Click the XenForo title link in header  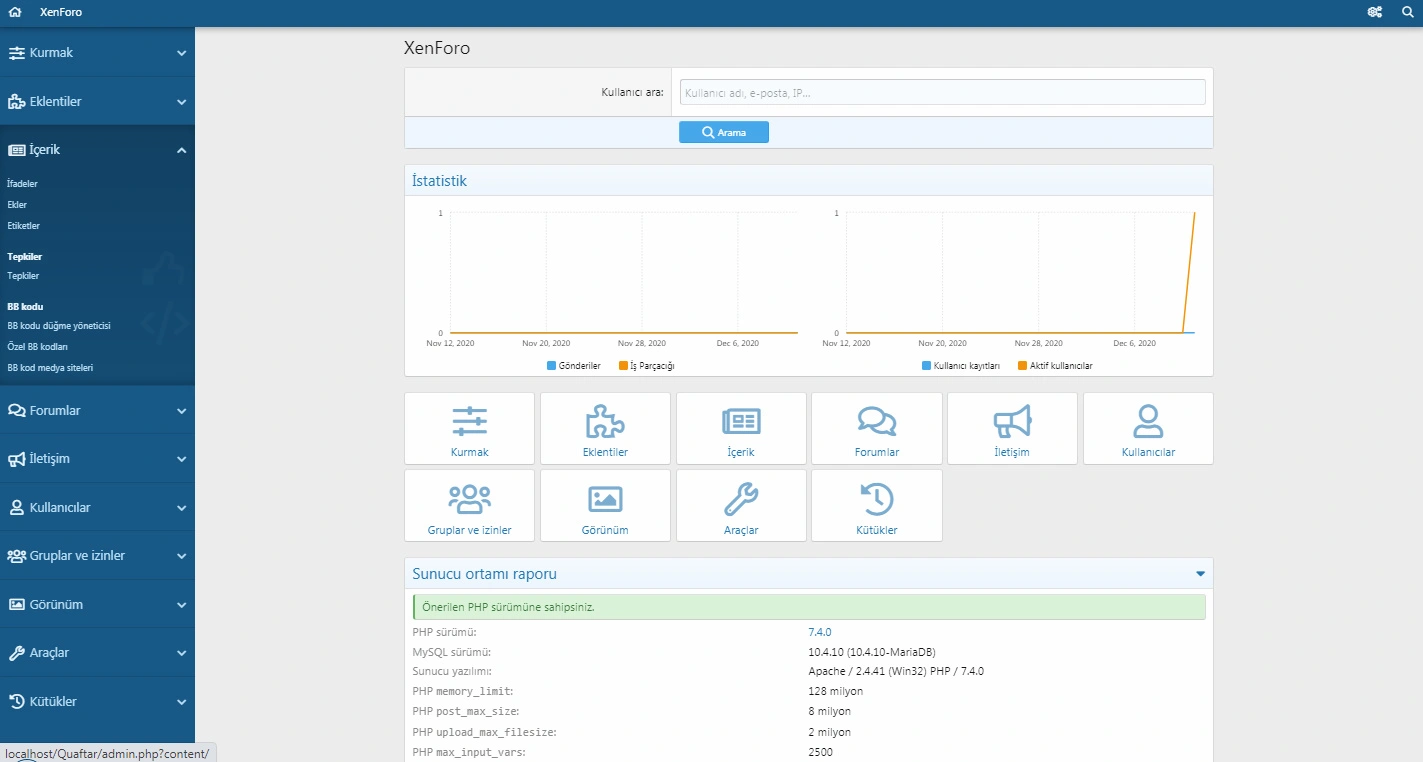pos(61,12)
